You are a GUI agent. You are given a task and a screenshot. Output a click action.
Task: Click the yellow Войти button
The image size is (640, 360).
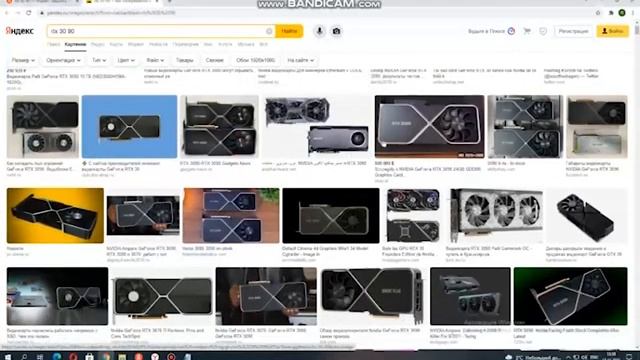pyautogui.click(x=612, y=31)
